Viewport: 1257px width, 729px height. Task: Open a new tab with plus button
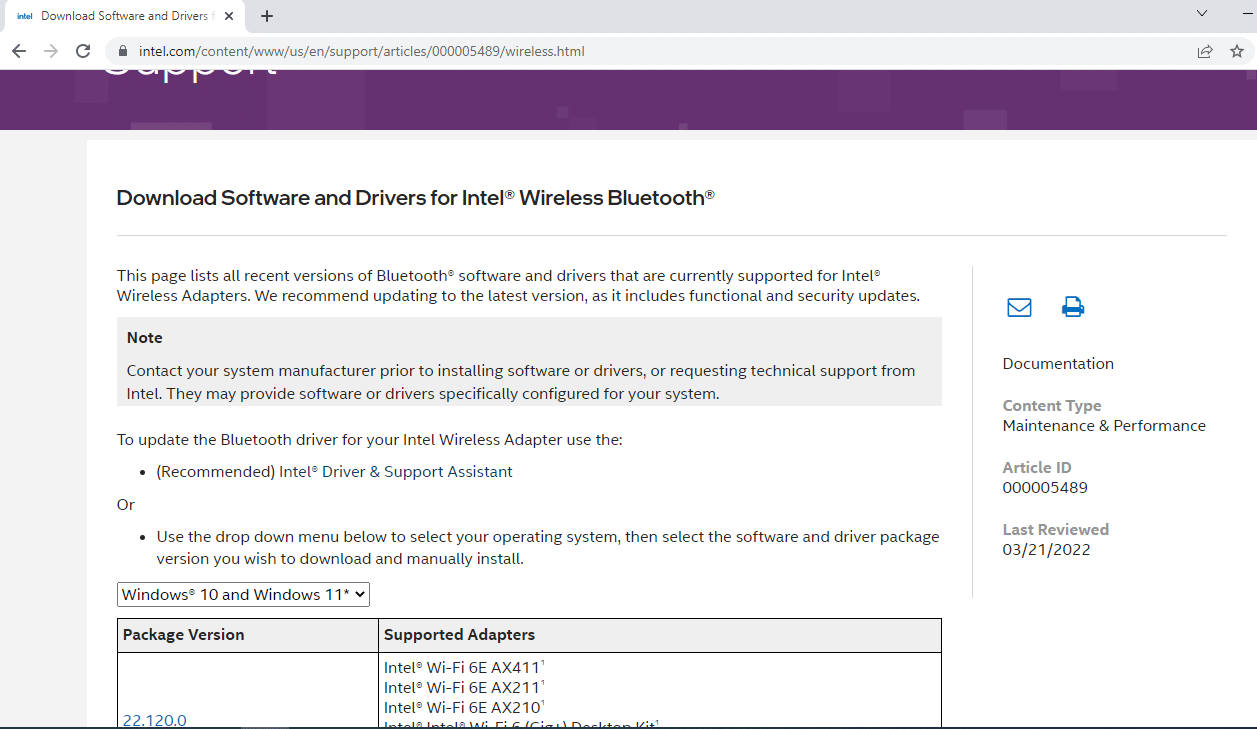coord(267,16)
